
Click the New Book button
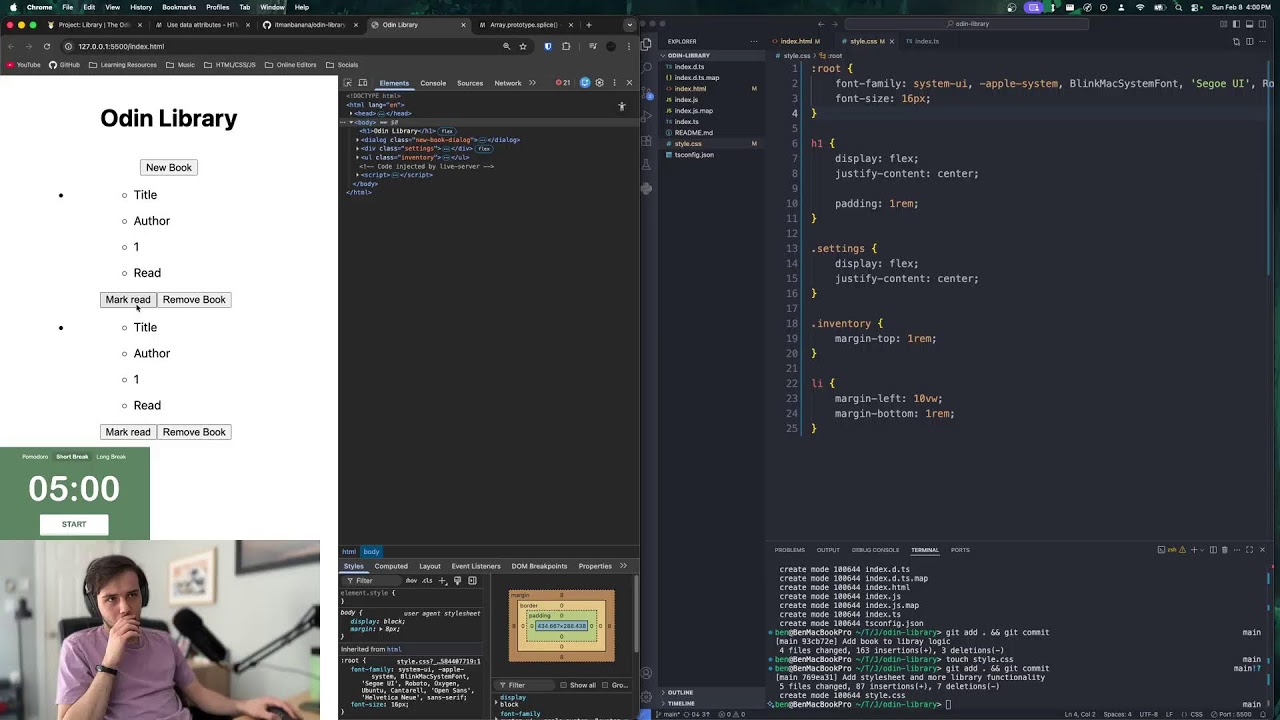coord(169,167)
